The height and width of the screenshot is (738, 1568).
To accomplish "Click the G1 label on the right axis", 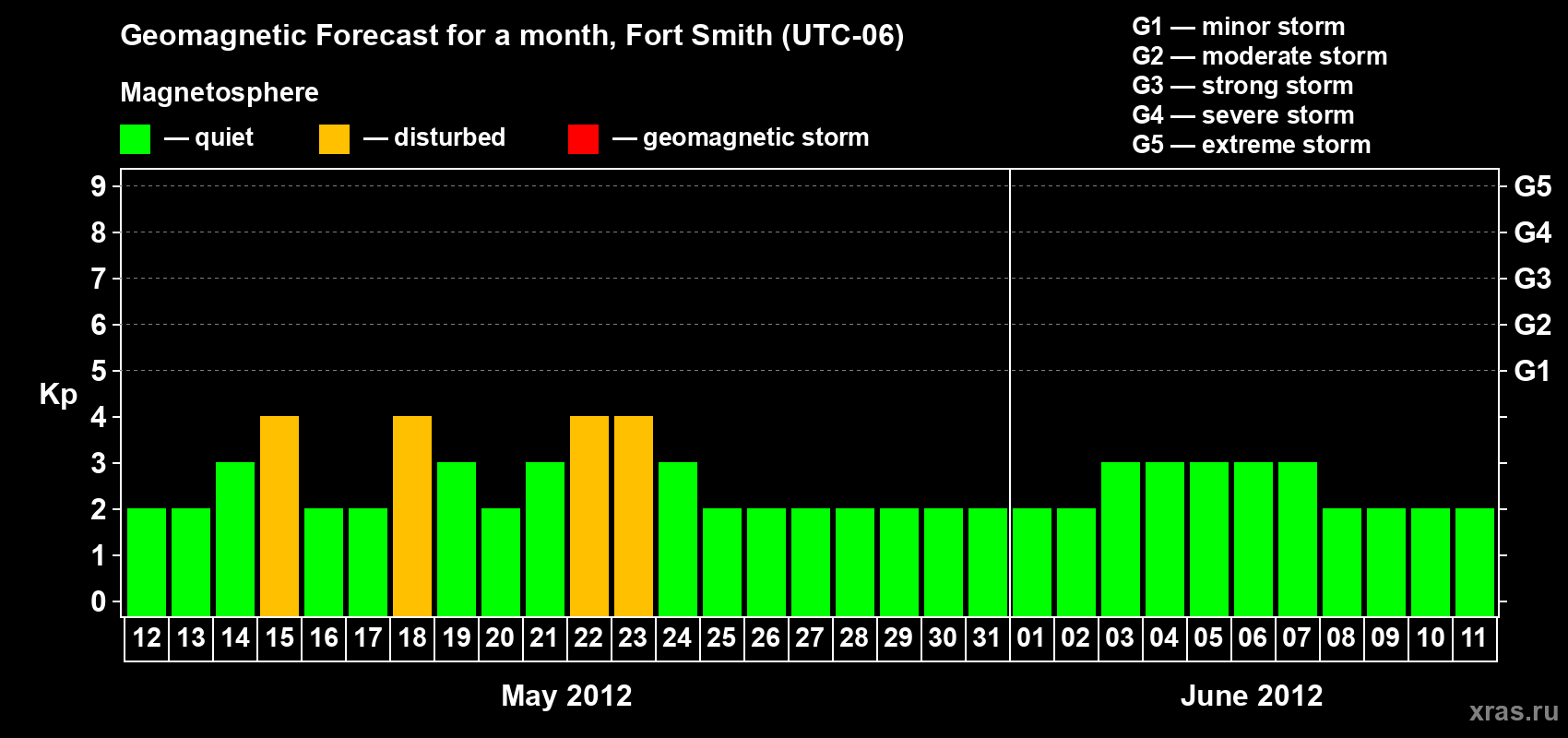I will pos(1533,371).
